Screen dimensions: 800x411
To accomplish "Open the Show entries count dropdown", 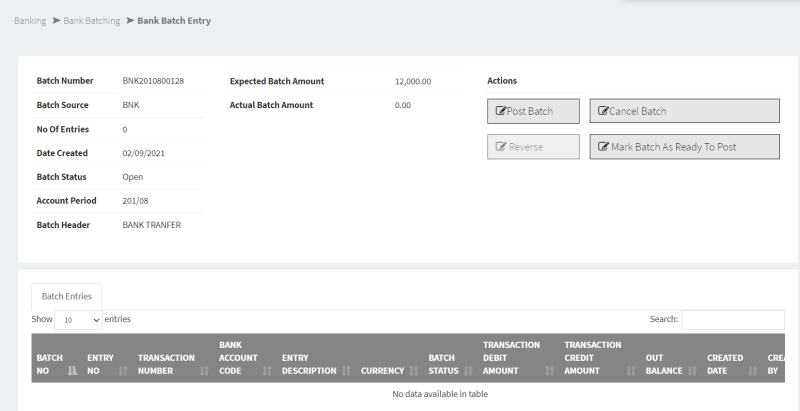I will click(x=78, y=320).
